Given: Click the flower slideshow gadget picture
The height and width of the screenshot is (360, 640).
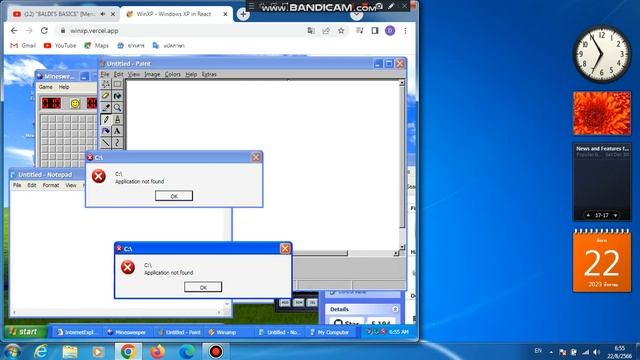Looking at the screenshot, I should [x=602, y=113].
